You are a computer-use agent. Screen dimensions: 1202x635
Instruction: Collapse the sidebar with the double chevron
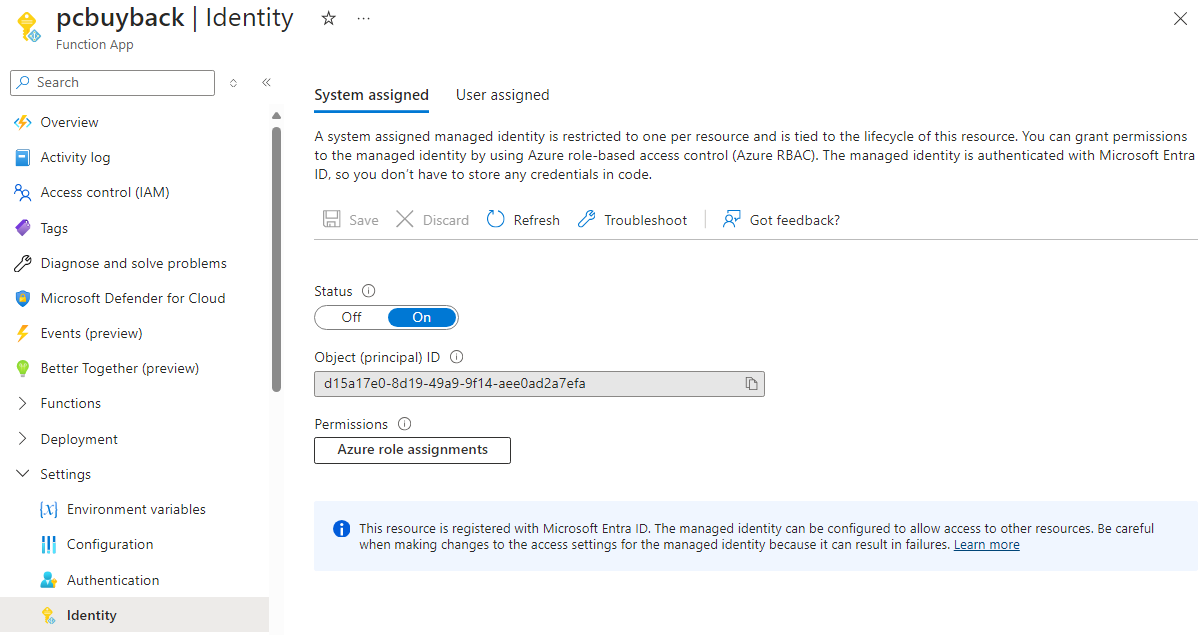pos(266,82)
